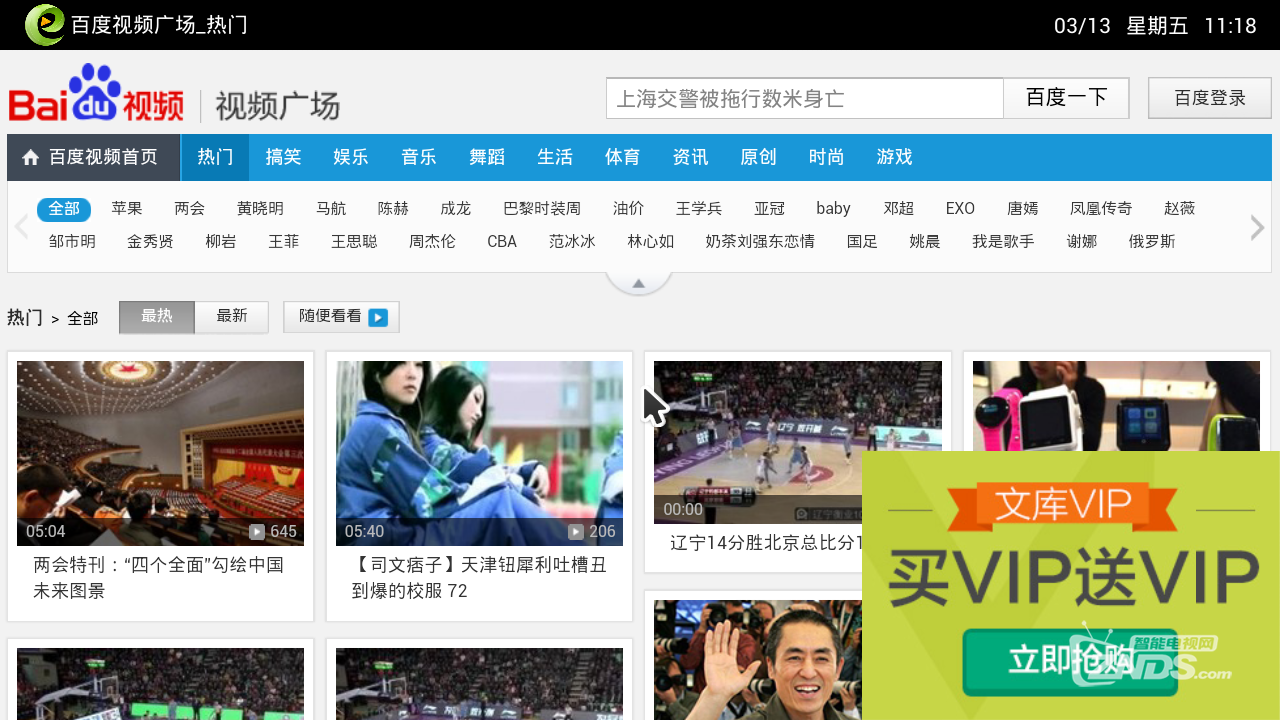Select the 成龙 tag
The height and width of the screenshot is (720, 1280).
(x=455, y=209)
